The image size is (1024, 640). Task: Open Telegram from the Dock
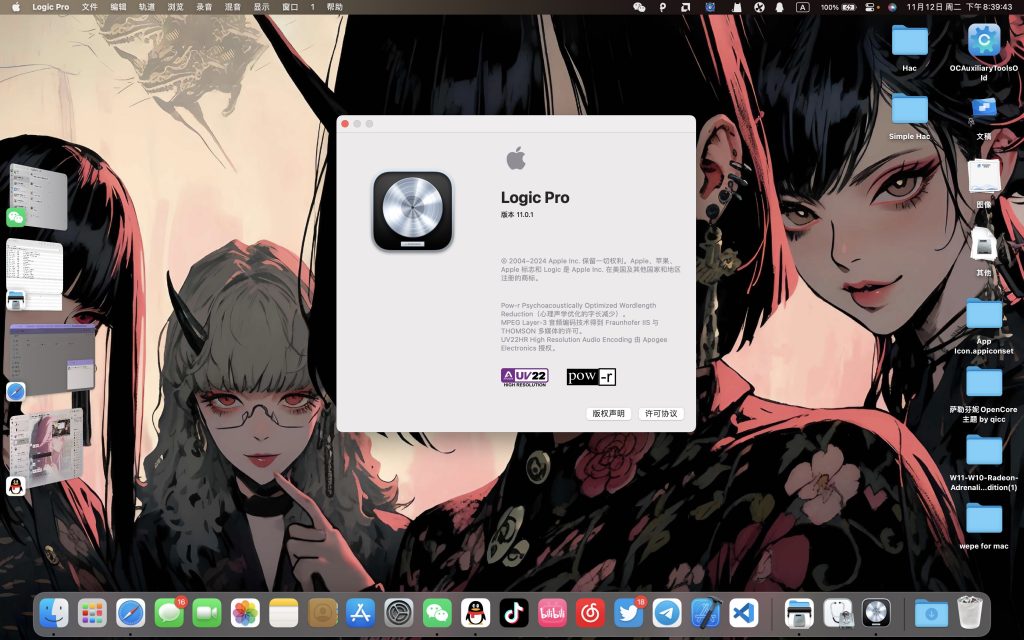[x=667, y=614]
